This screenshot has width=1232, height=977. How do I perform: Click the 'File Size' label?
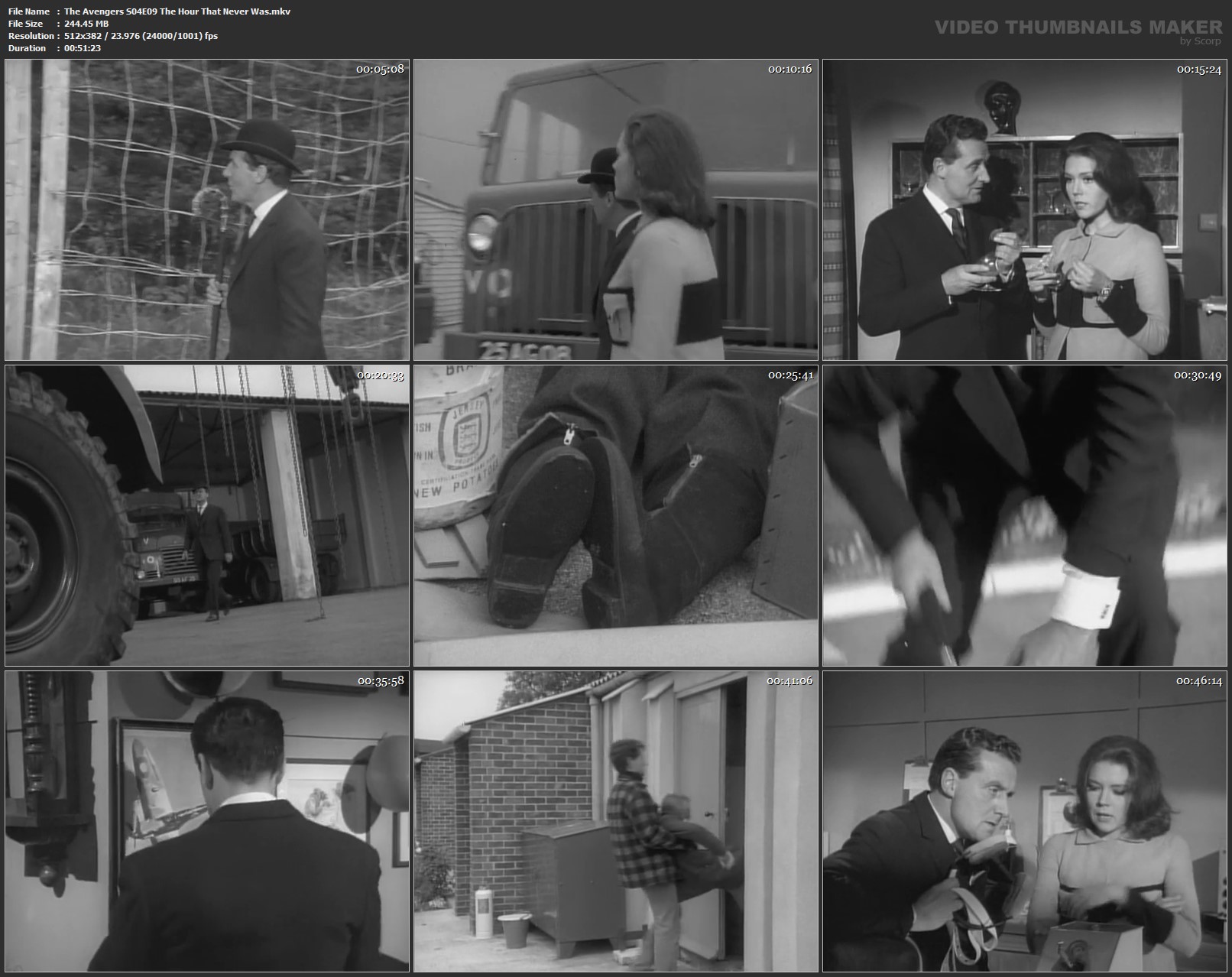[25, 24]
